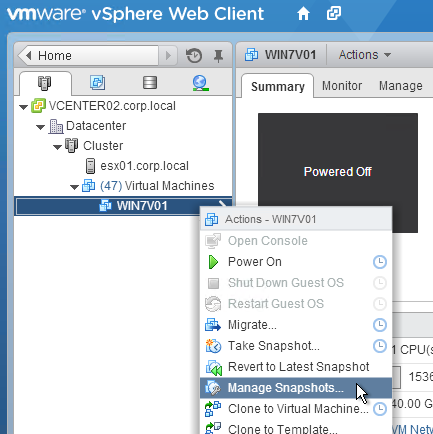Image resolution: width=433 pixels, height=434 pixels.
Task: Click the WIN7V01 VM icon in tree
Action: [x=106, y=206]
